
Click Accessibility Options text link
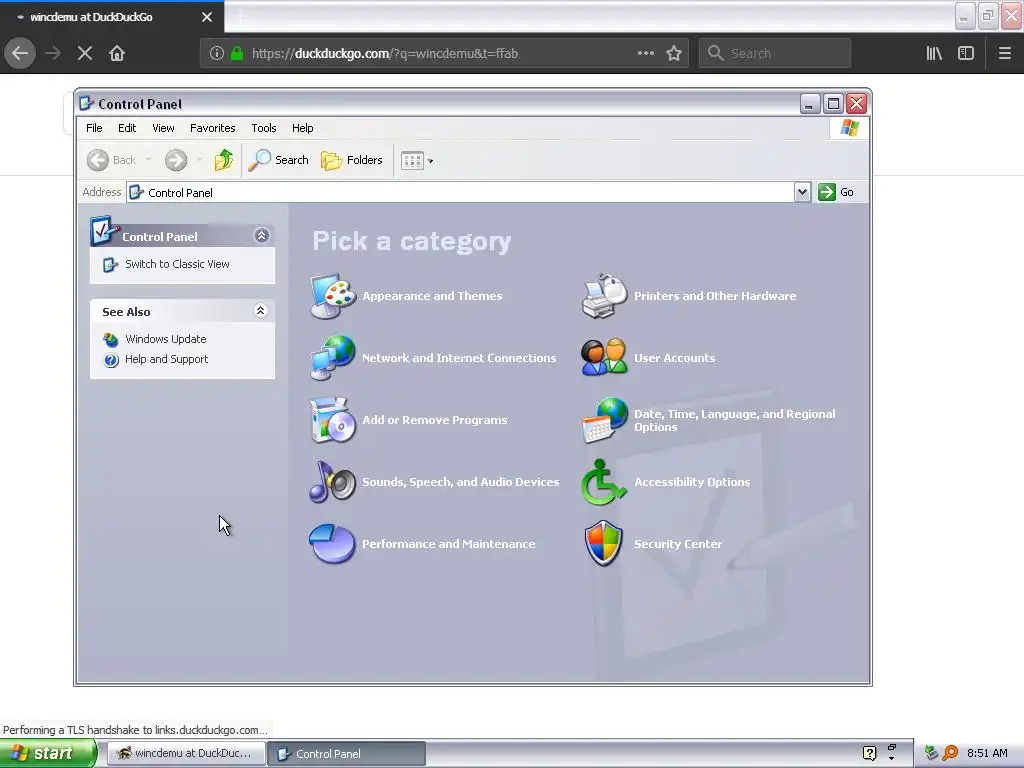[x=692, y=482]
